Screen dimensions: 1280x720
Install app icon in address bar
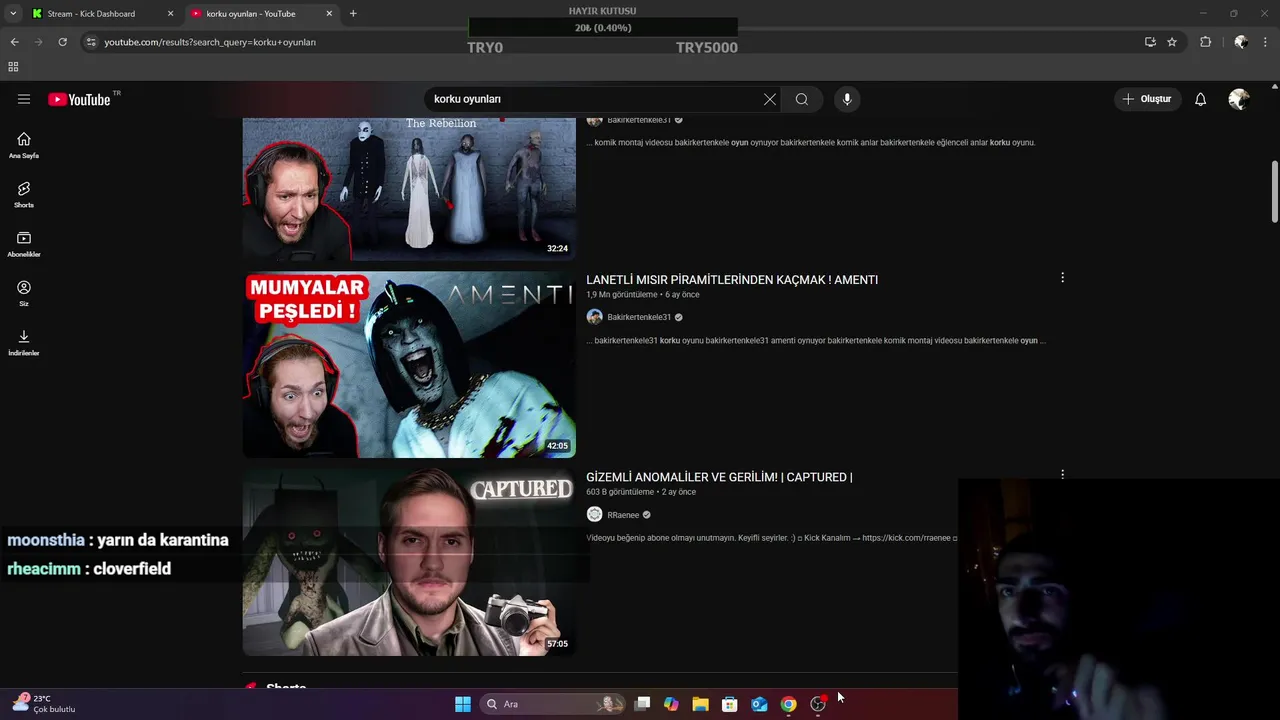tap(1150, 42)
